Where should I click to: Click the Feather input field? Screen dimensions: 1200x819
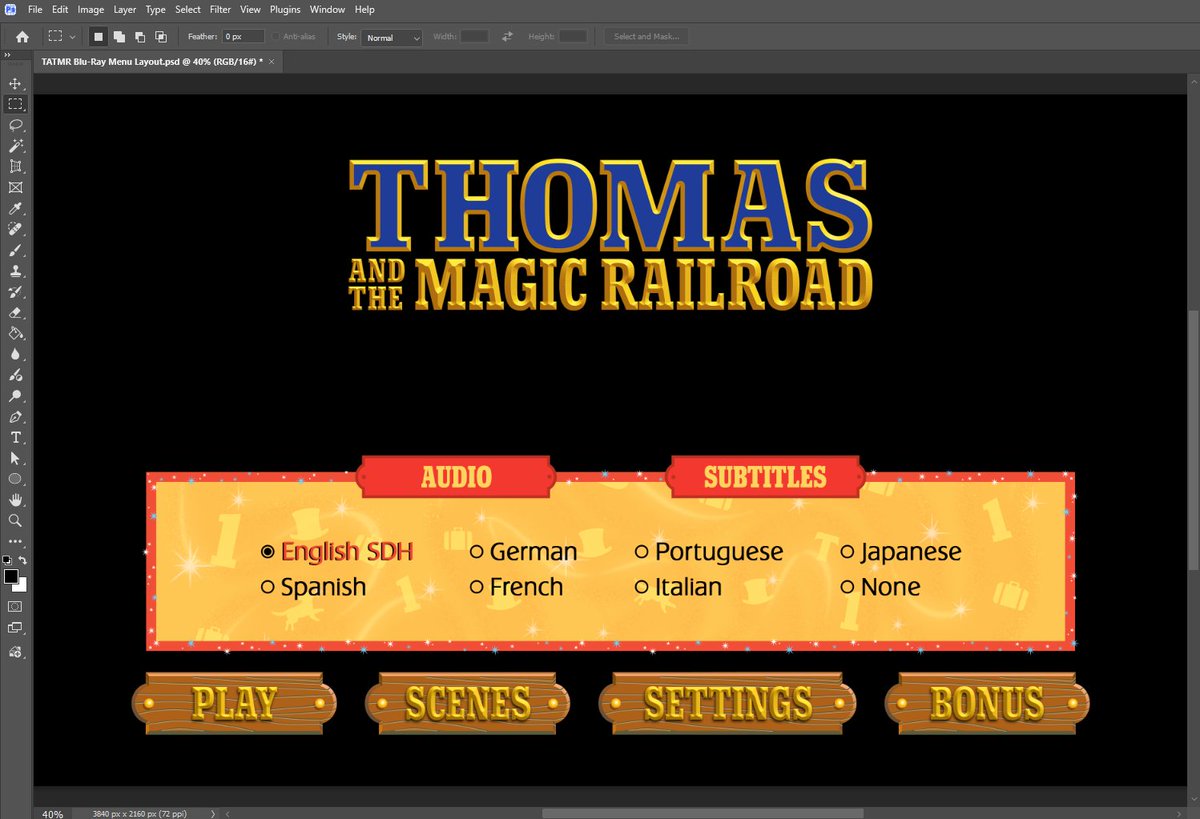point(243,37)
